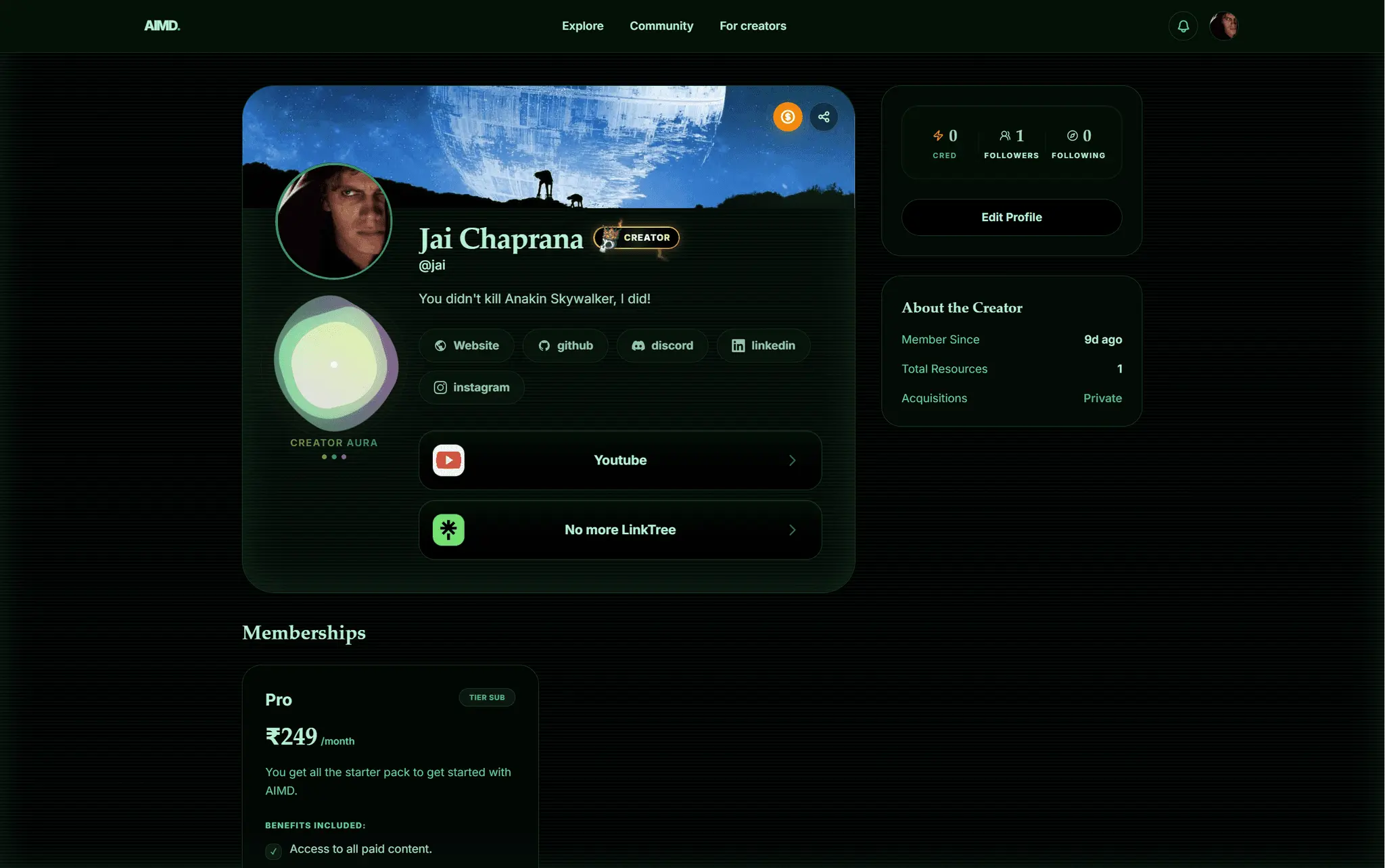This screenshot has width=1385, height=868.
Task: Click the green asterisk LinkTree icon
Action: (448, 530)
